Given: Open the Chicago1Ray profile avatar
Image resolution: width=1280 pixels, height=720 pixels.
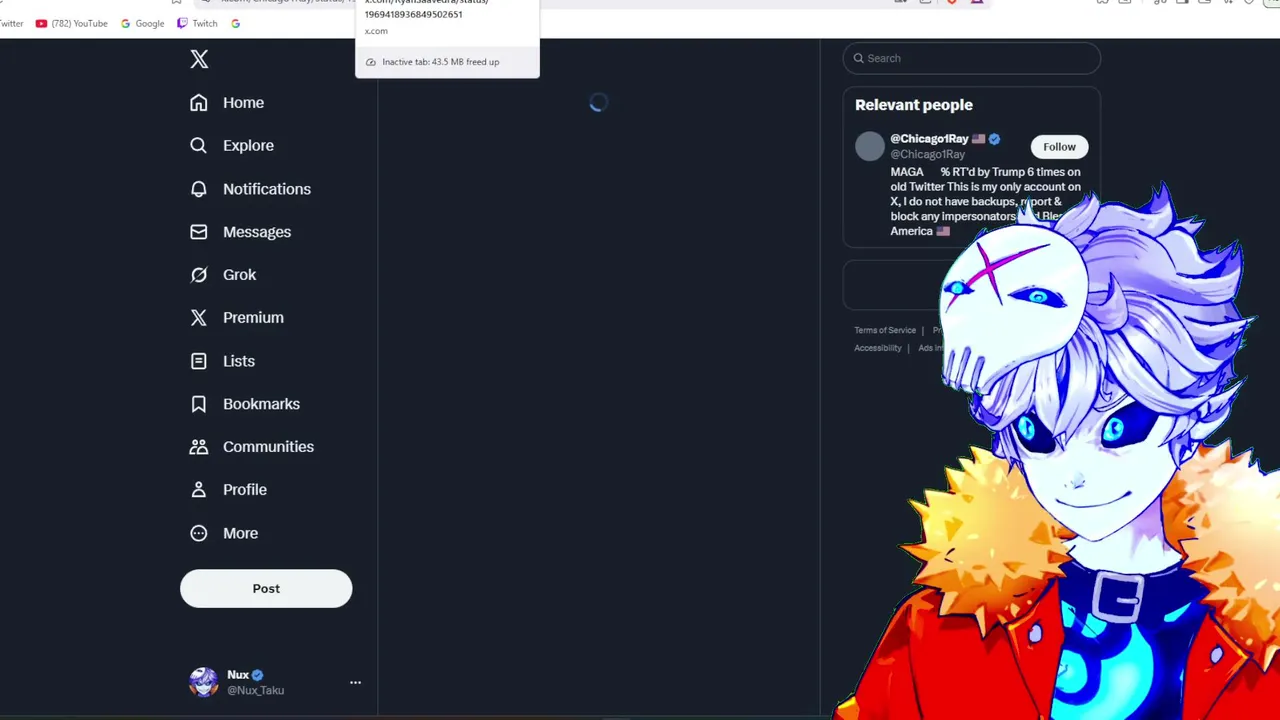Looking at the screenshot, I should 870,146.
